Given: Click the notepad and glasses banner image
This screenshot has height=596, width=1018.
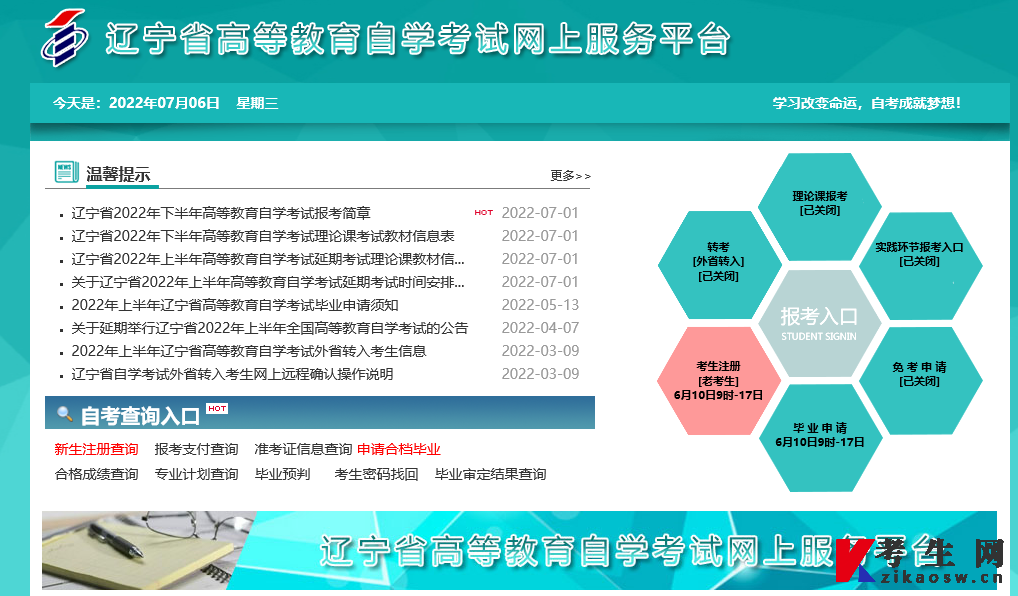Looking at the screenshot, I should [x=146, y=550].
